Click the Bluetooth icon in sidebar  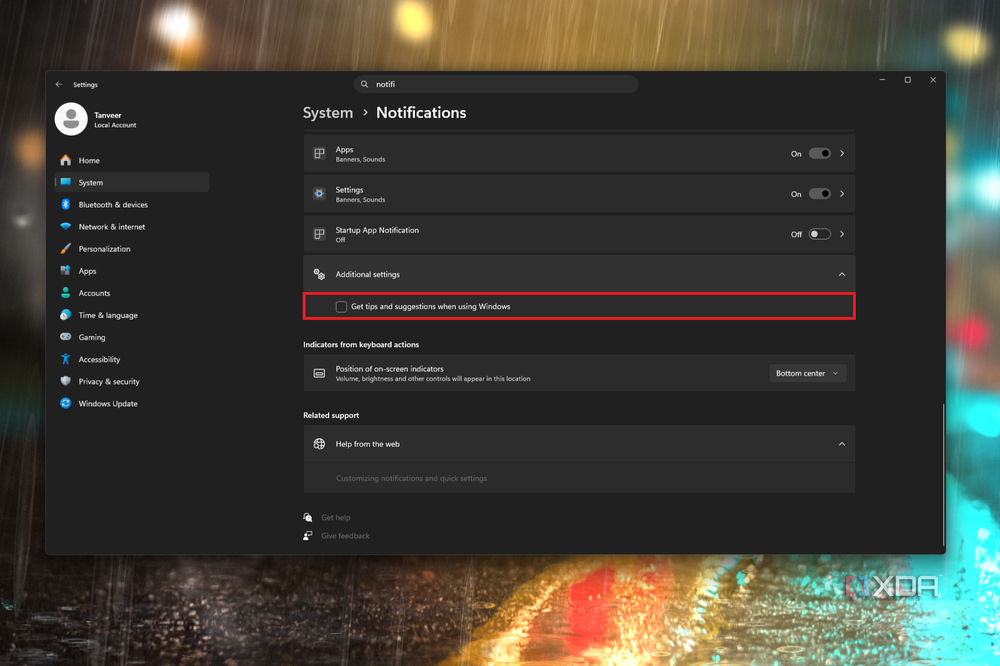tap(65, 204)
